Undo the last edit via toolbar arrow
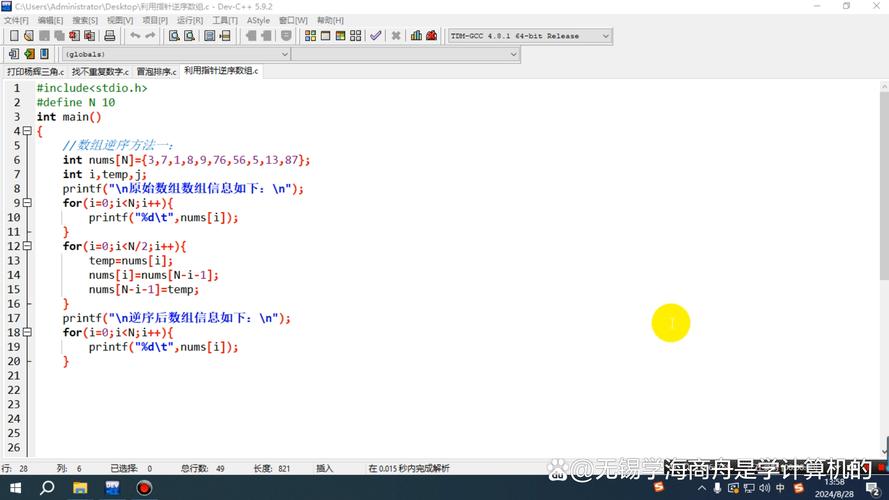The height and width of the screenshot is (500, 889). (x=134, y=36)
